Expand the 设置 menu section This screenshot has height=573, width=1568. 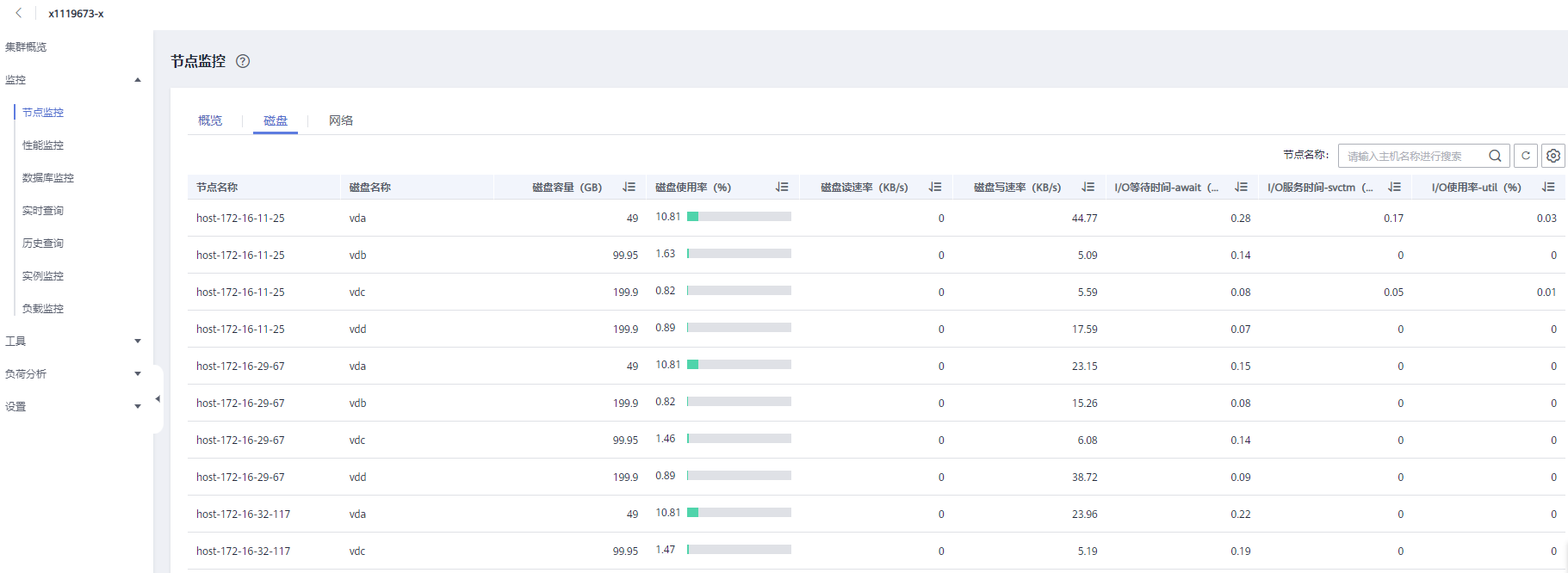pyautogui.click(x=138, y=407)
